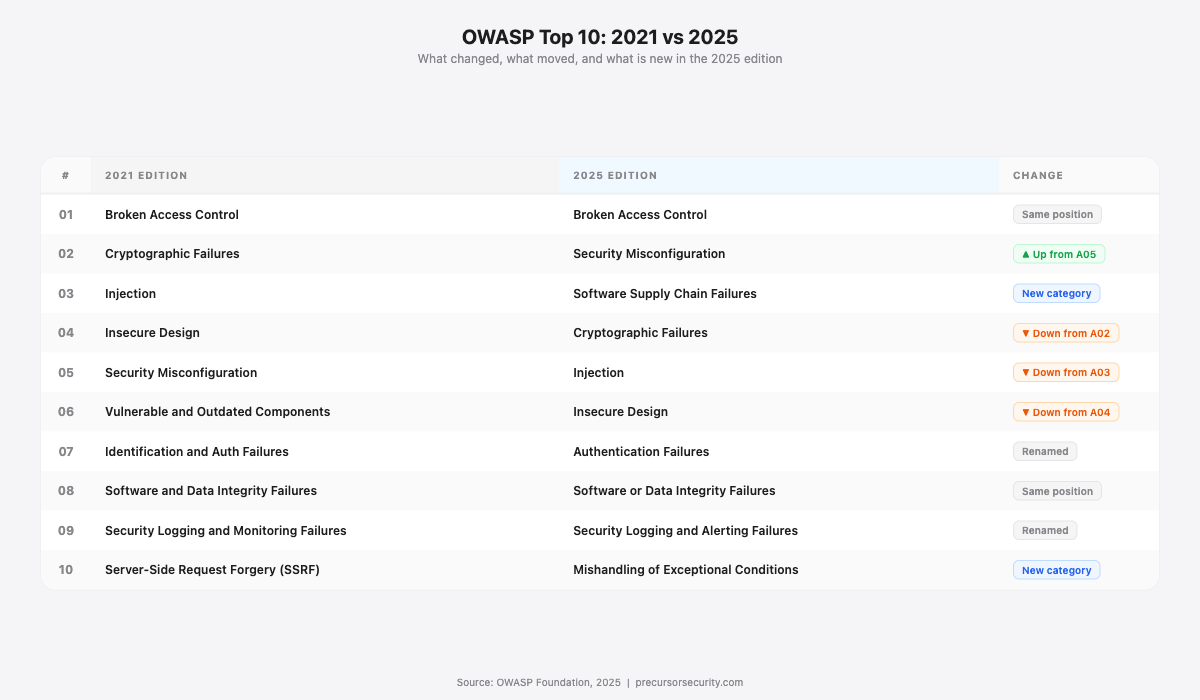Expand the row for Server-Side Request Forgery (SSRF)
Image resolution: width=1200 pixels, height=700 pixels.
212,569
